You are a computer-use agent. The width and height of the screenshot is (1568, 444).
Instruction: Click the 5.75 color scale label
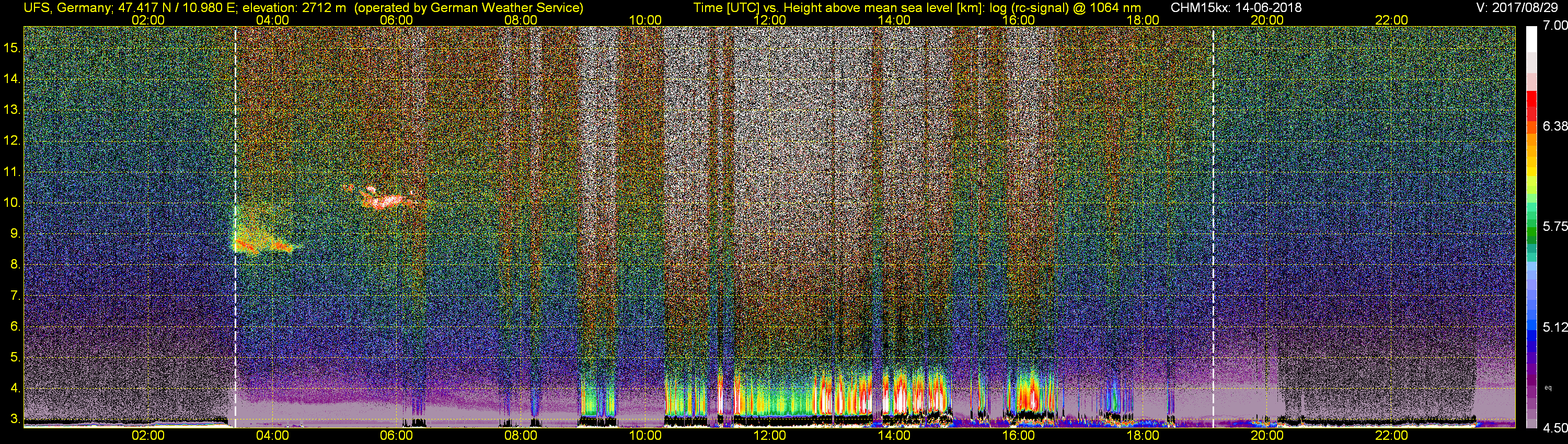pyautogui.click(x=1554, y=226)
